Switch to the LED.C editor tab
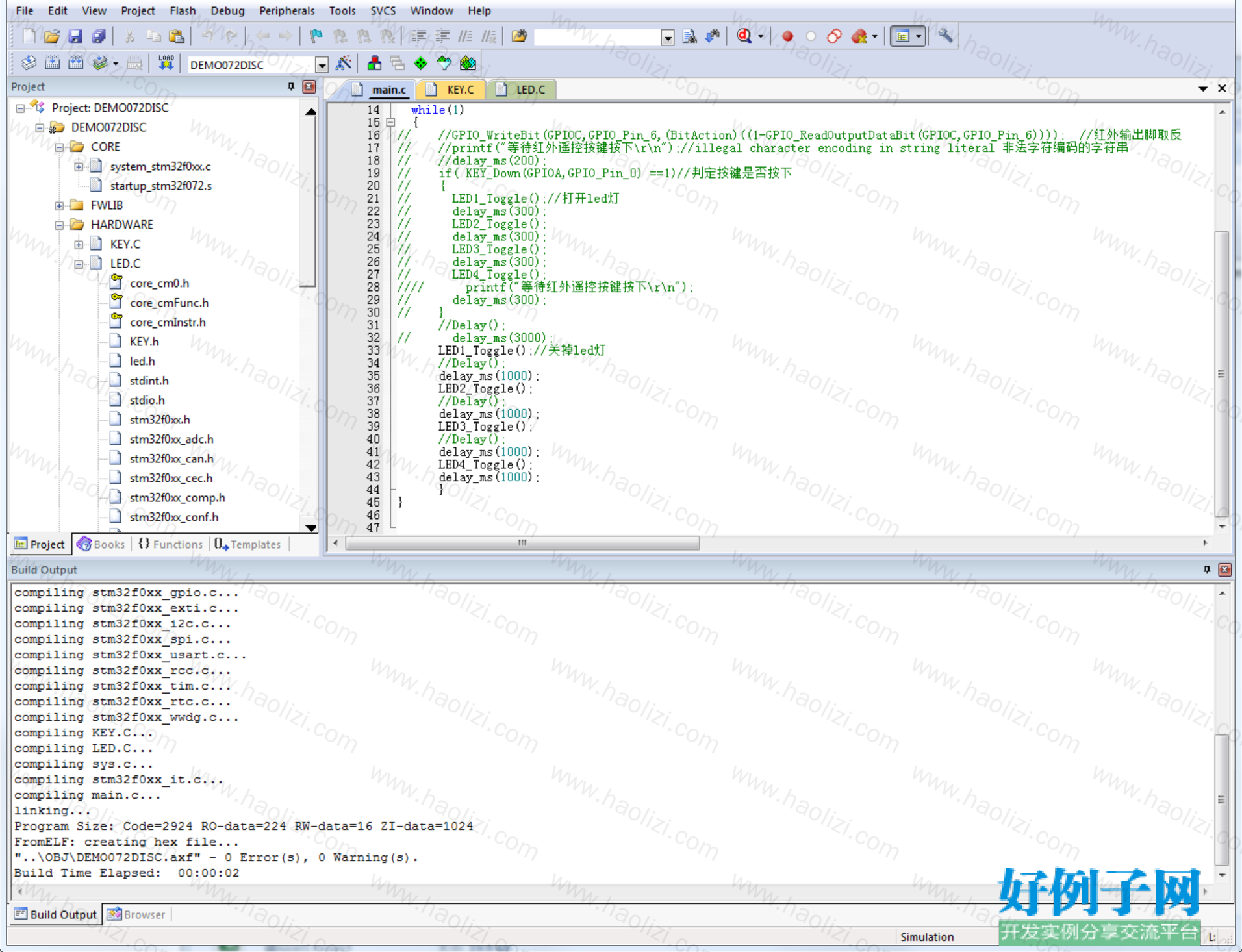Viewport: 1242px width, 952px height. [x=523, y=90]
